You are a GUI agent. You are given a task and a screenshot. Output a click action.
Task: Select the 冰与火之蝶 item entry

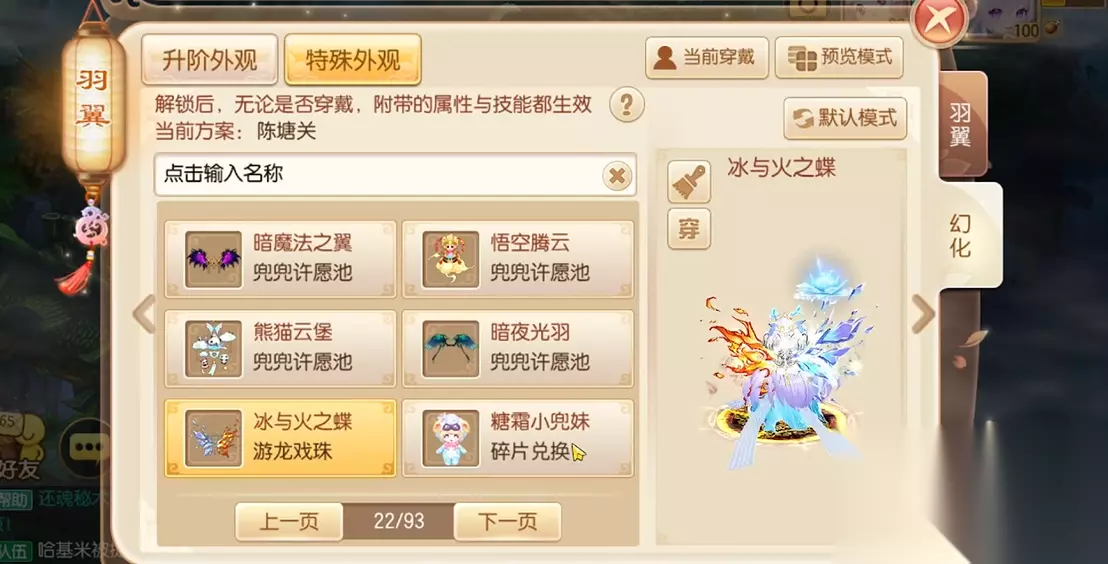point(281,438)
